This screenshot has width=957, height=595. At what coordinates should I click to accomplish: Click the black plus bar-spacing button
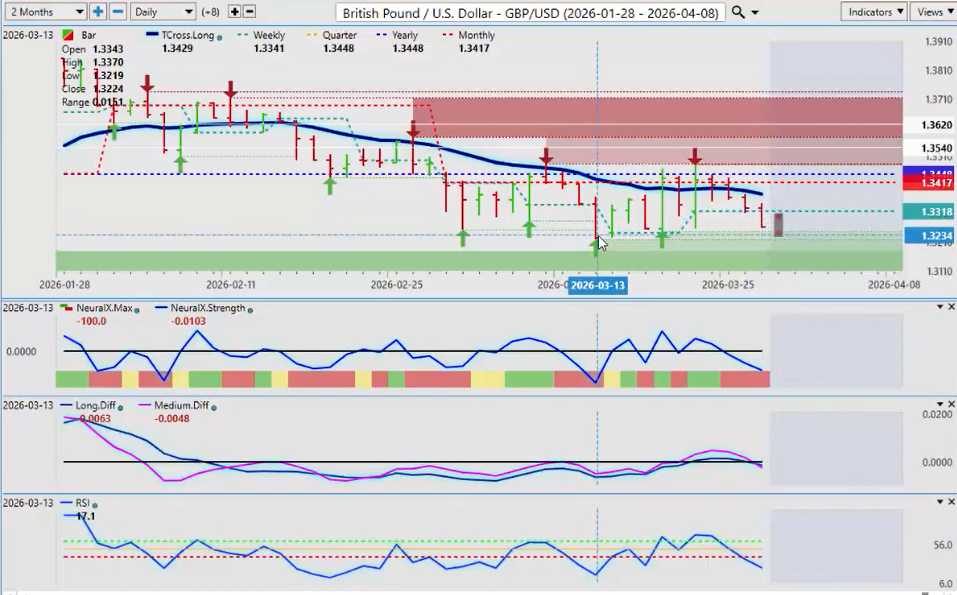tap(234, 12)
